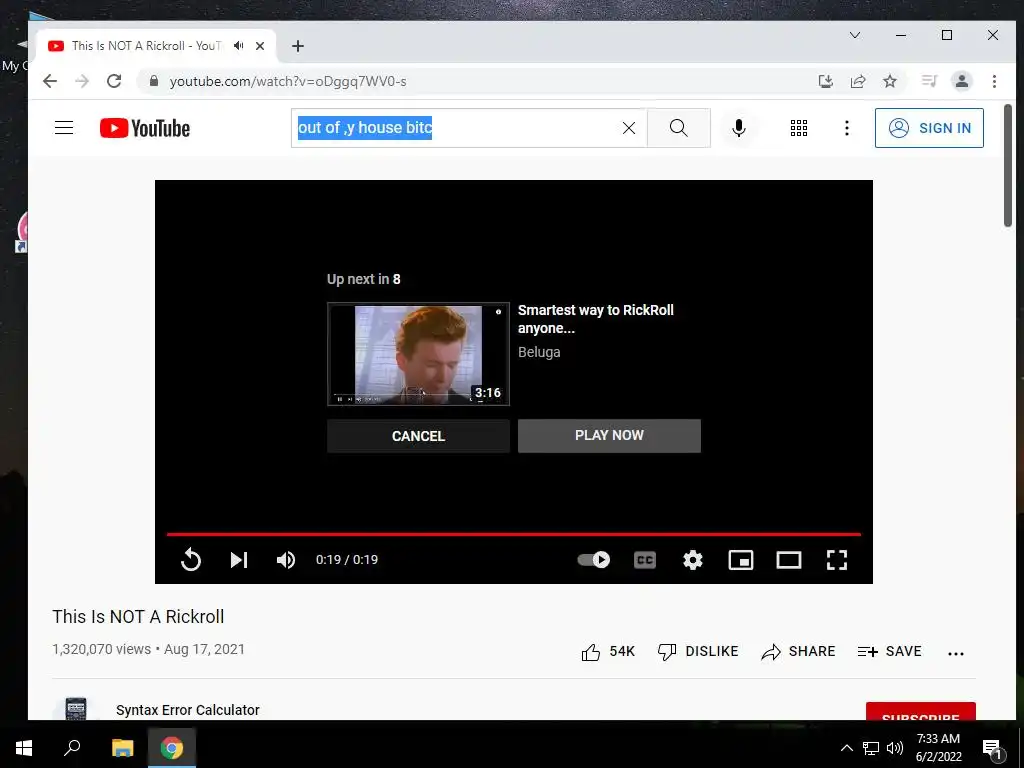Go back in browser
The height and width of the screenshot is (768, 1024).
point(50,81)
